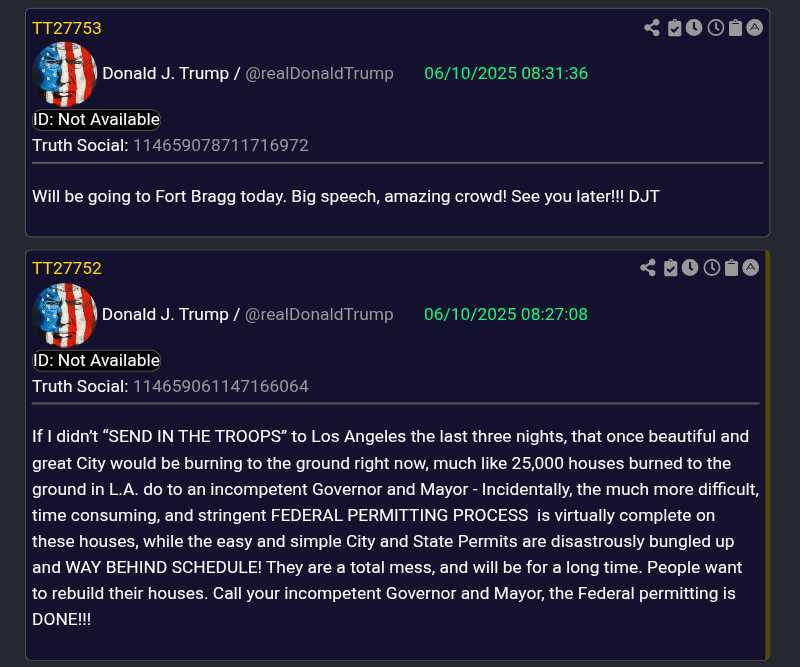Copy post TT27752 with plain clipboard icon
The width and height of the screenshot is (800, 667).
pyautogui.click(x=731, y=268)
